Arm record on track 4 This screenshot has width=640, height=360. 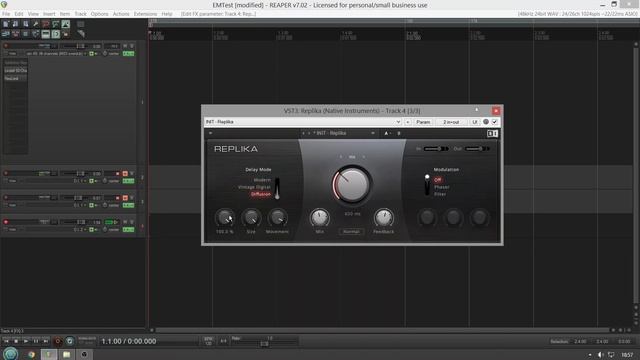click(6, 222)
